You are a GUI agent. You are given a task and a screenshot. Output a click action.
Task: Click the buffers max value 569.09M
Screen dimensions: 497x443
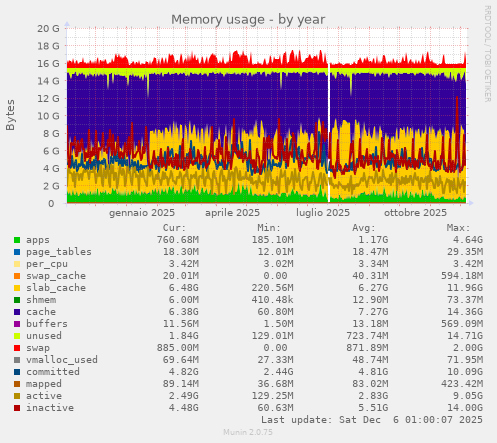(462, 324)
